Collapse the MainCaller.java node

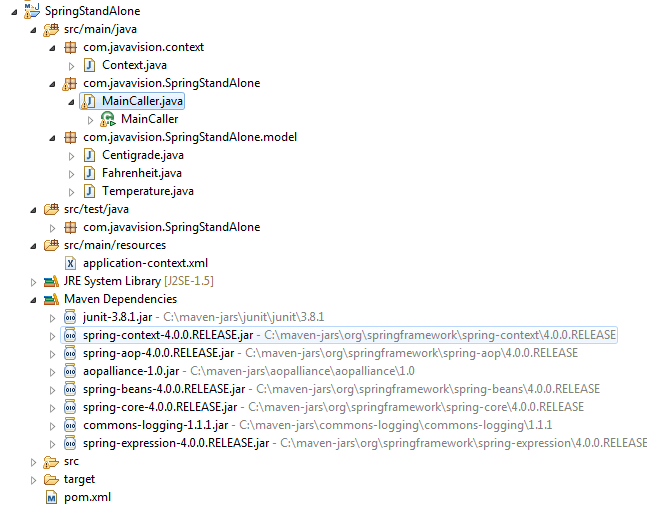coord(71,102)
